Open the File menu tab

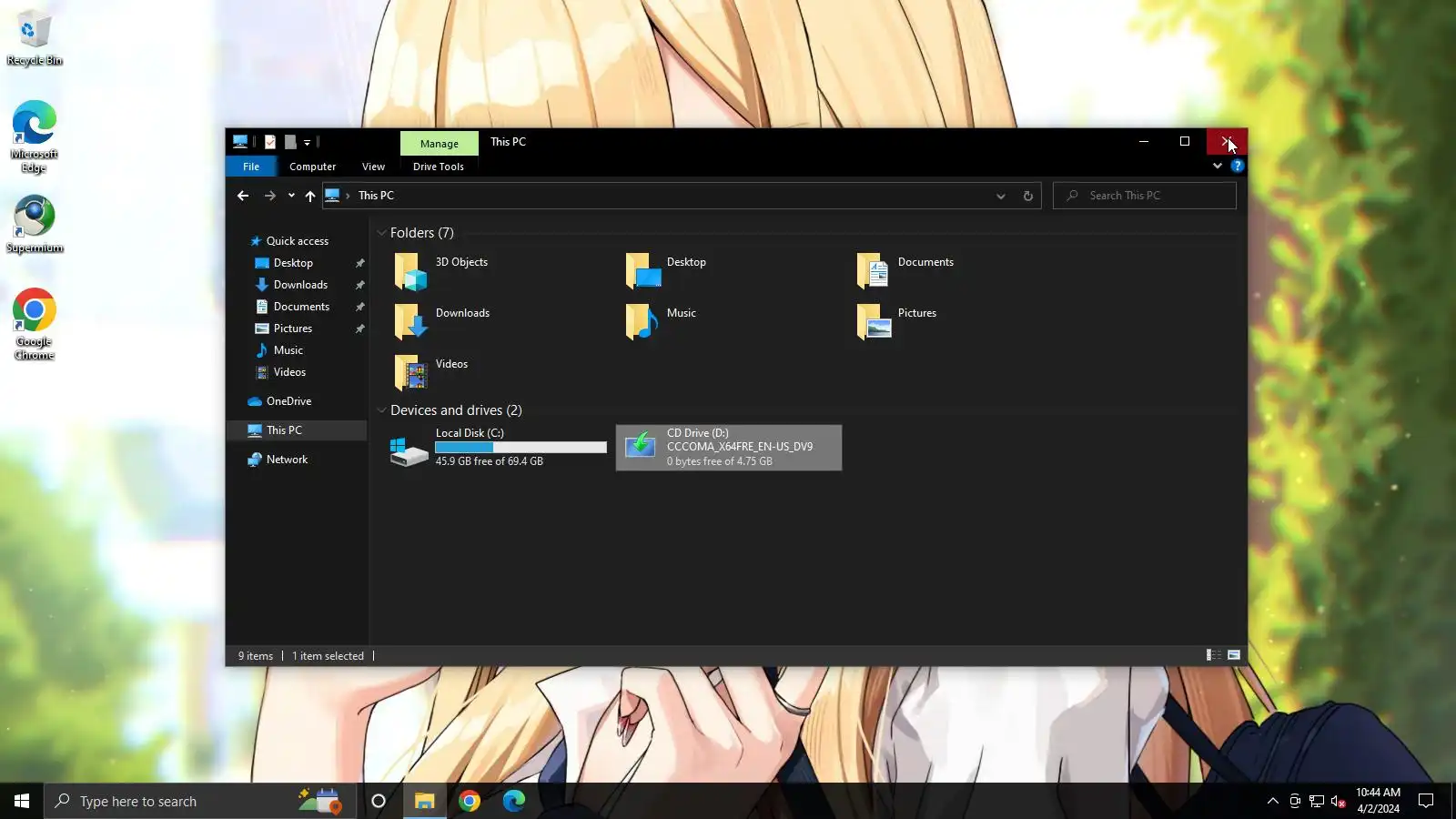pos(251,167)
